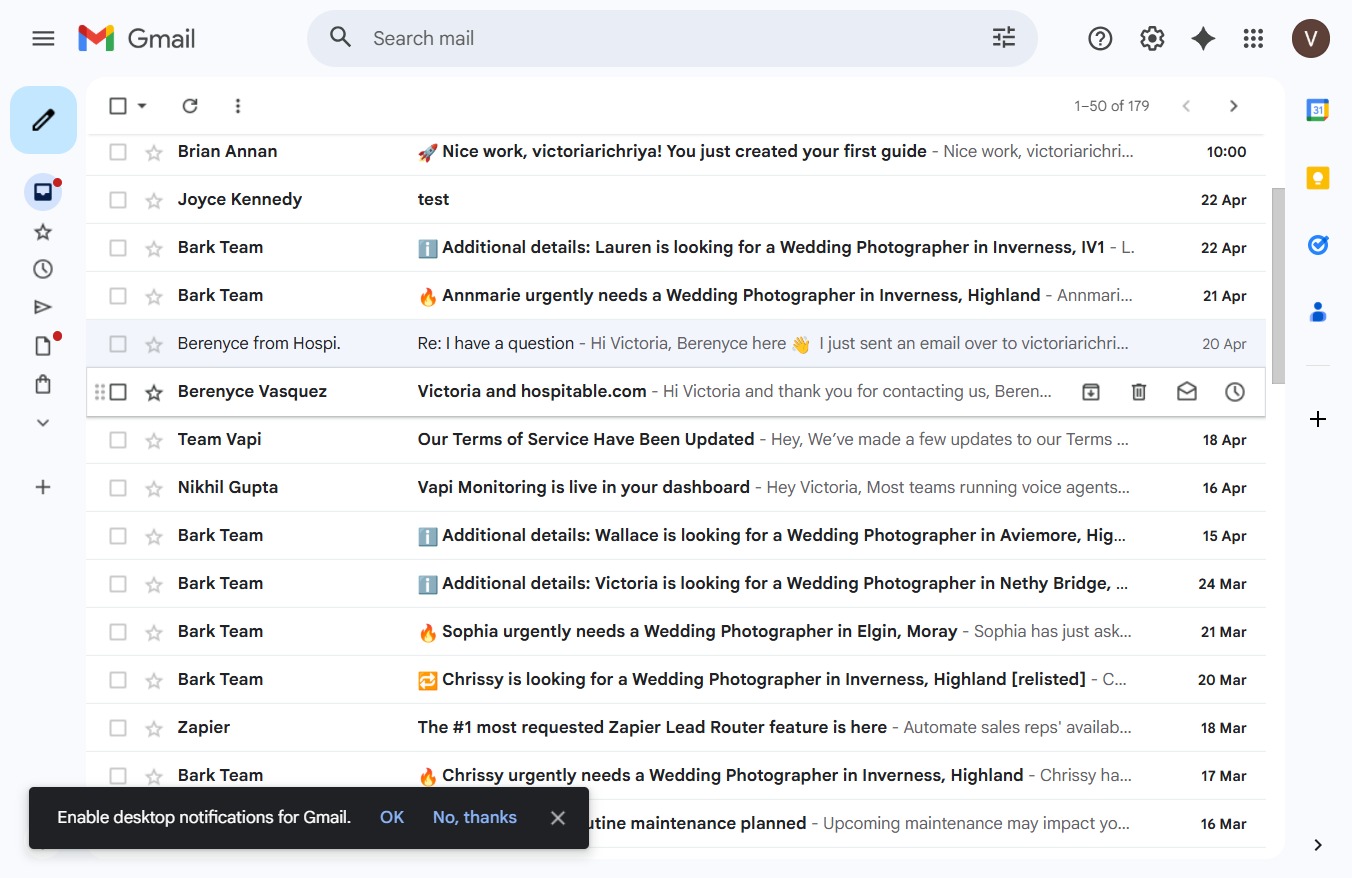The image size is (1352, 878).
Task: Select the Team Vapi email checkbox
Action: (x=118, y=440)
